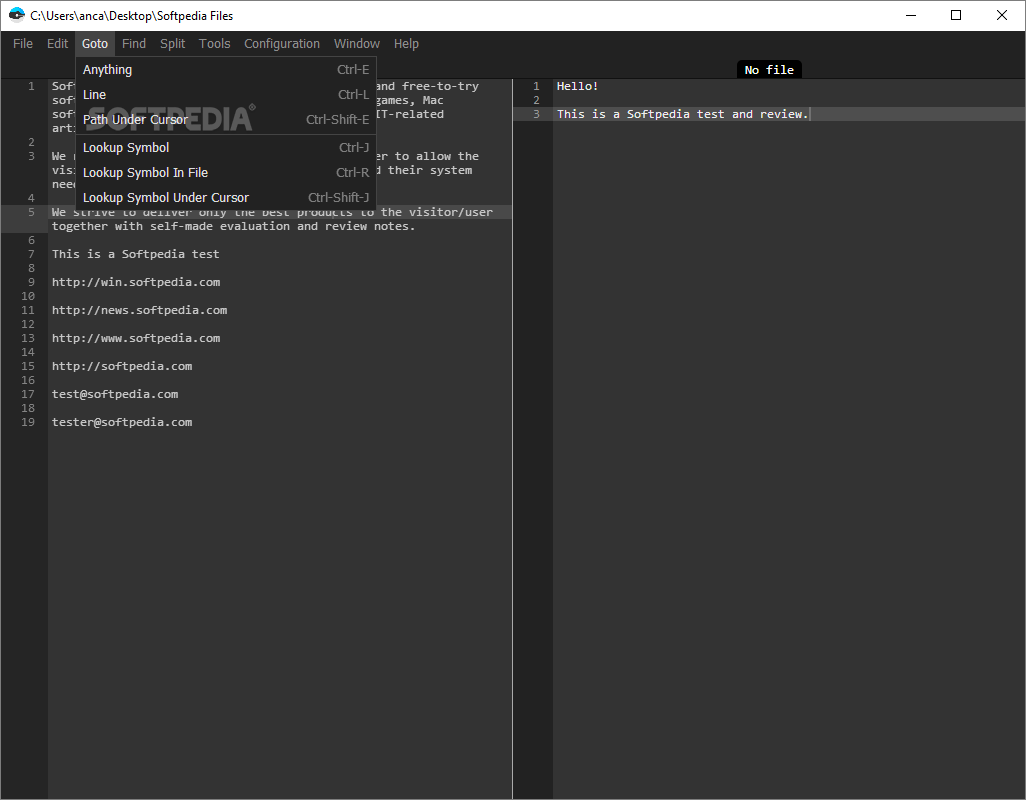The height and width of the screenshot is (800, 1026).
Task: Click line number 13 in left gutter
Action: (x=28, y=339)
